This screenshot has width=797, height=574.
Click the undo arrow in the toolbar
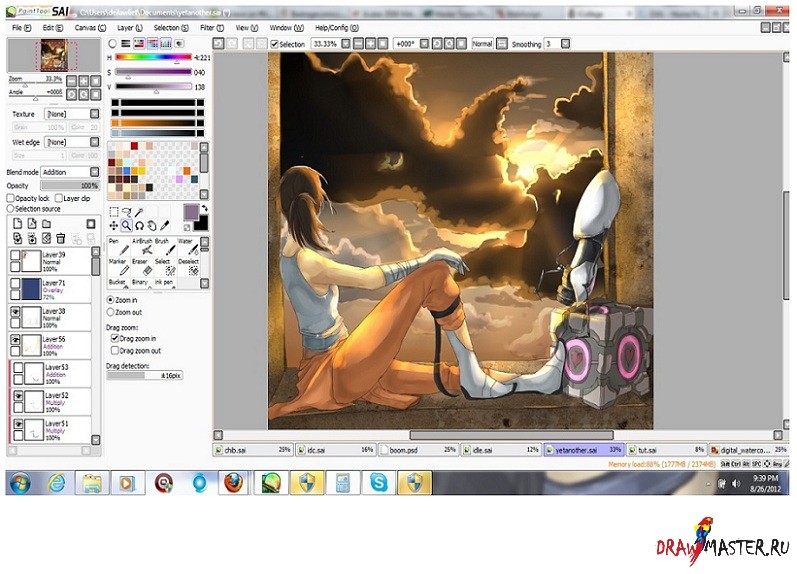point(219,44)
